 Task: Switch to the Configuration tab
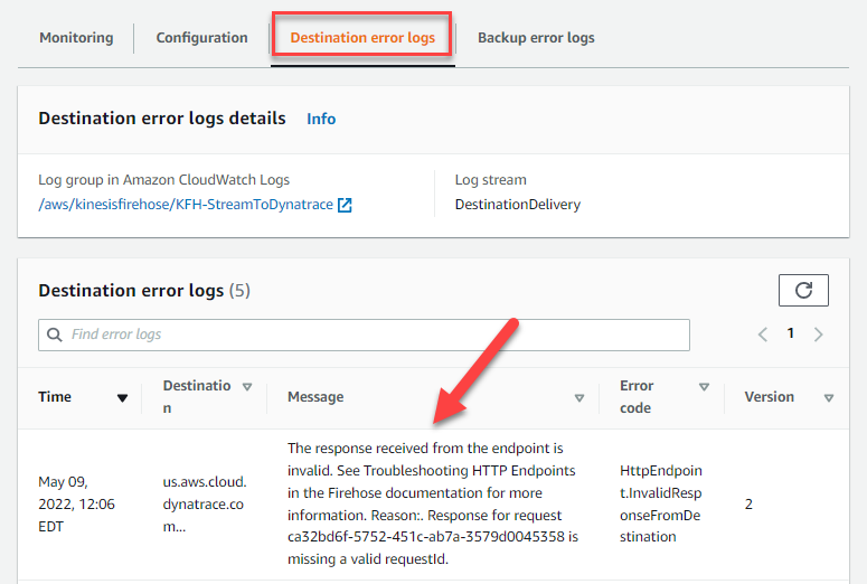click(x=200, y=37)
